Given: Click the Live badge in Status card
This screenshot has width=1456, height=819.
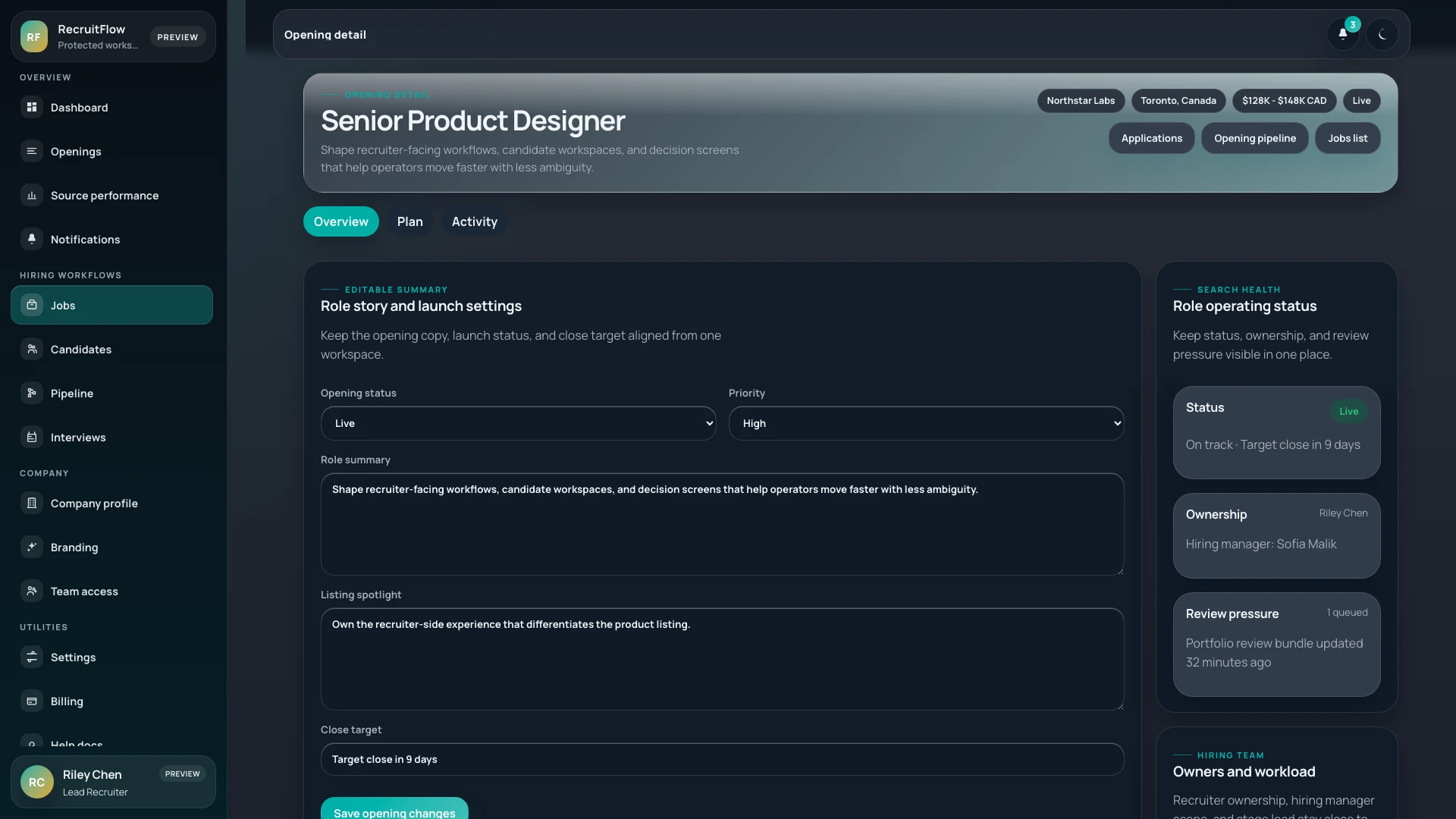Looking at the screenshot, I should coord(1348,411).
